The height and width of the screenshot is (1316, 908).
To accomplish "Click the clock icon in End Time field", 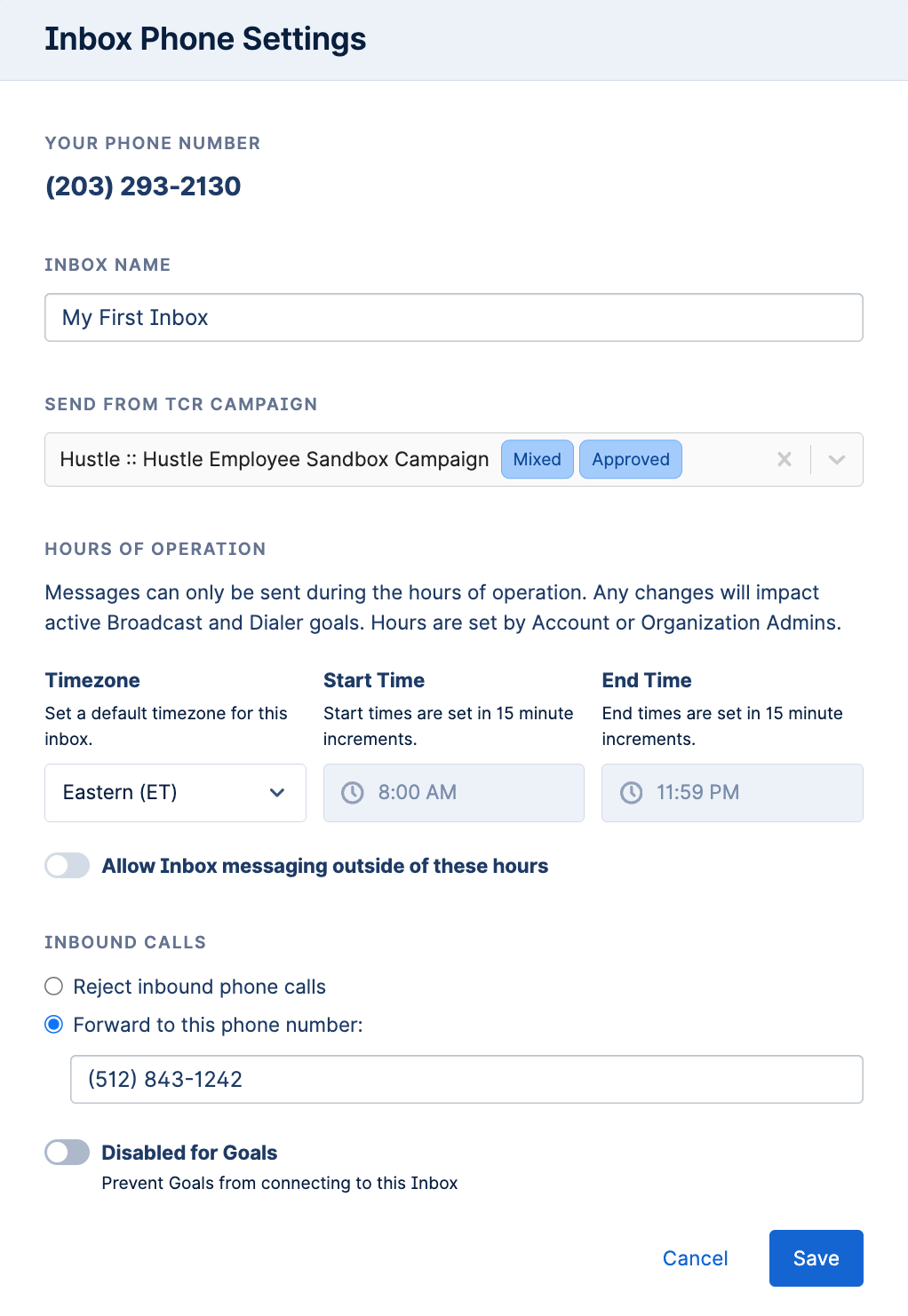I will pos(631,792).
